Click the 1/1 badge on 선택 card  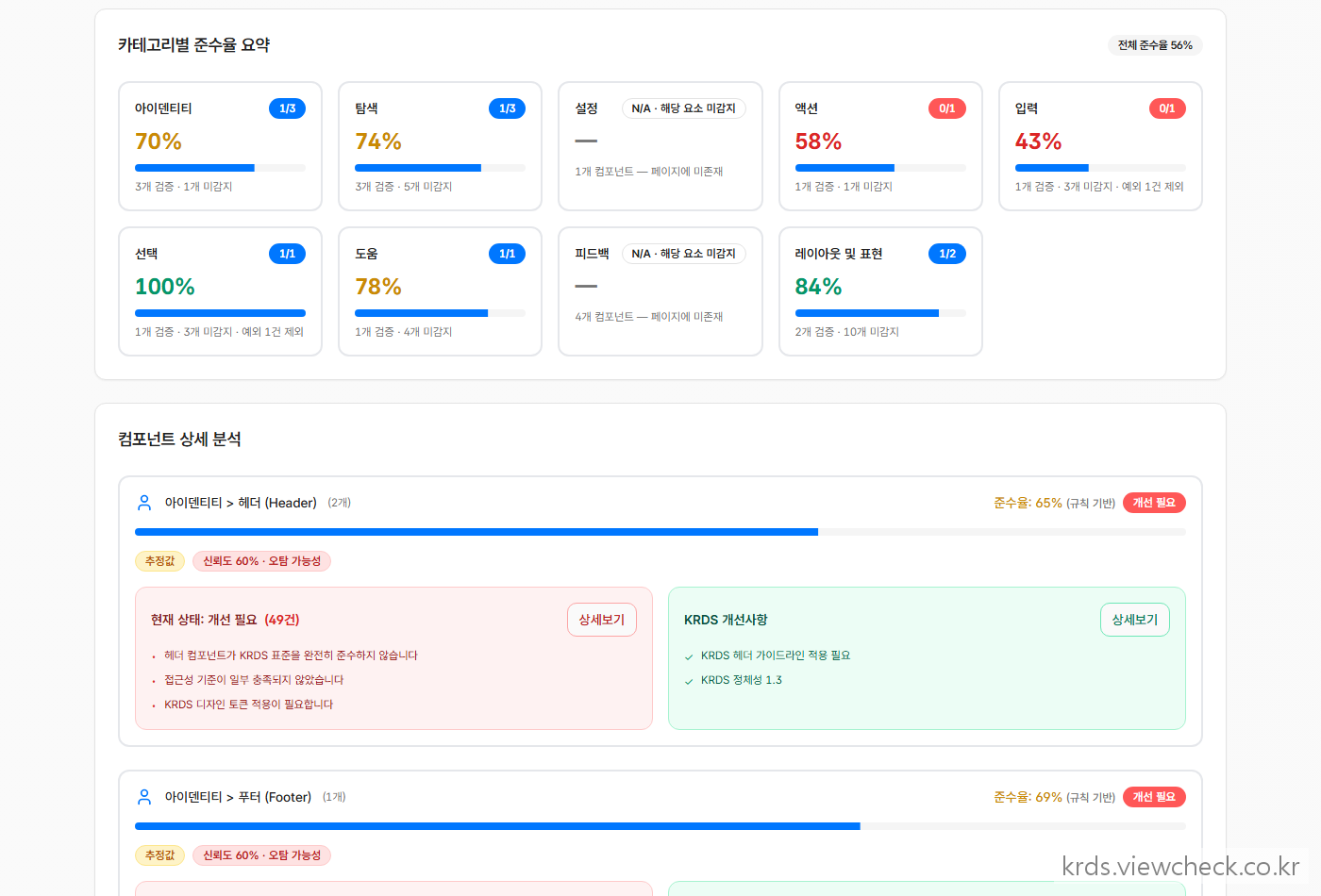tap(288, 254)
